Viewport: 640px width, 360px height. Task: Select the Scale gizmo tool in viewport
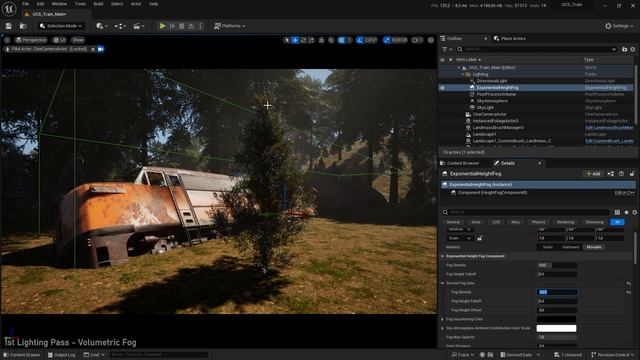[x=311, y=40]
